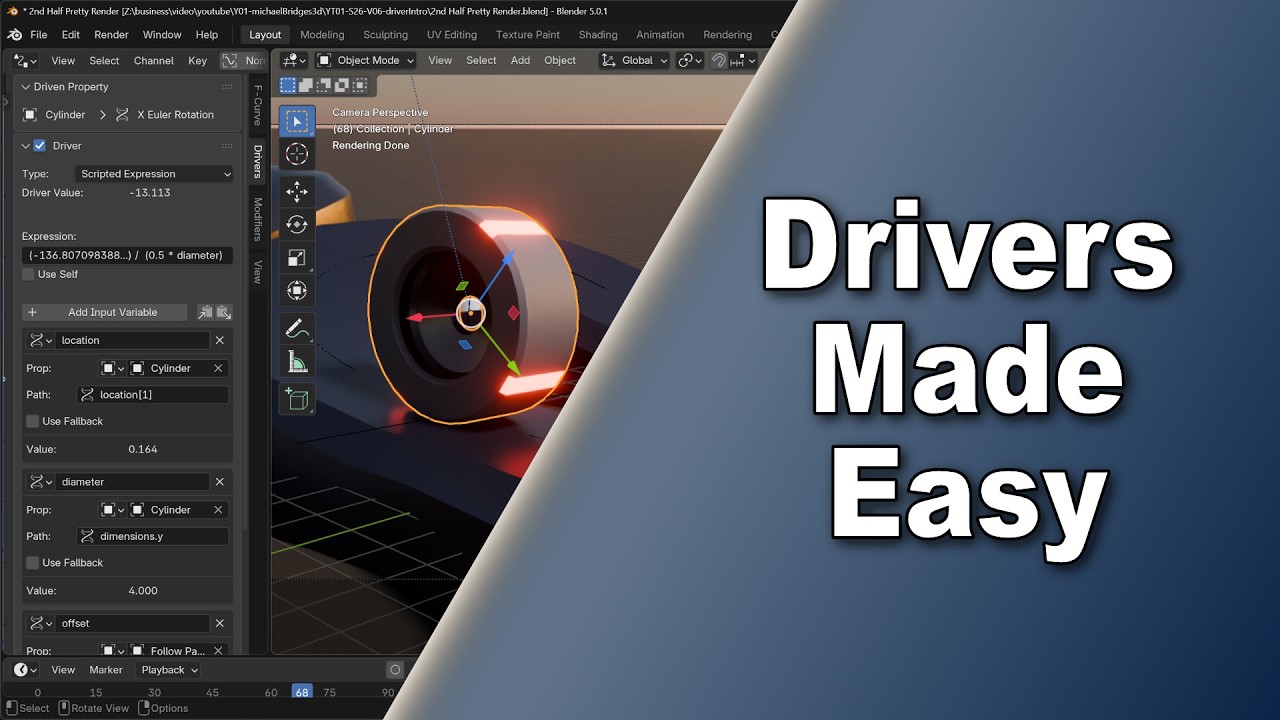This screenshot has height=720, width=1280.
Task: Open the driver Type Scripted Expression dropdown
Action: tap(155, 174)
